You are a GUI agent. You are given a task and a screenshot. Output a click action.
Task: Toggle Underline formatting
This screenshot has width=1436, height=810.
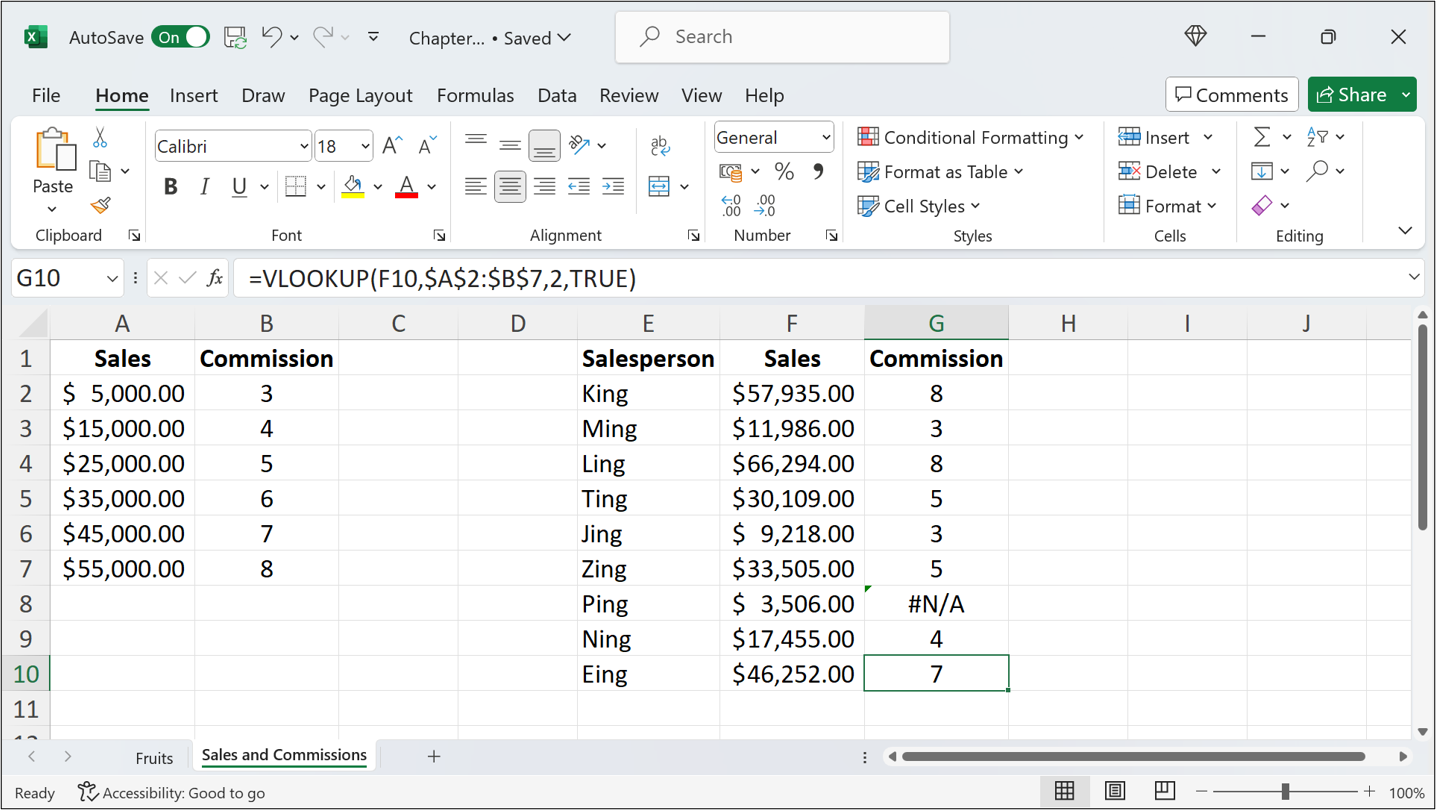point(238,186)
